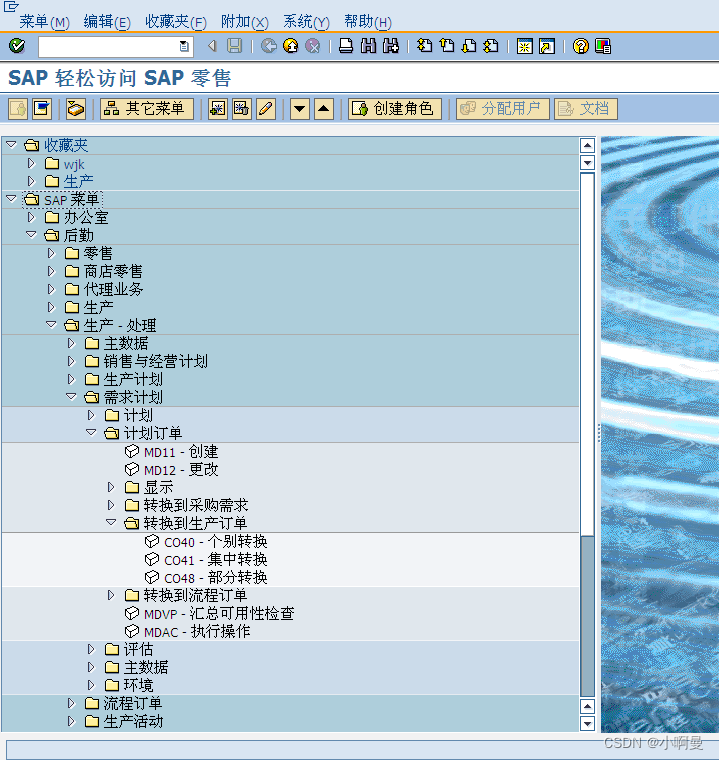Click the red Cancel icon
The width and height of the screenshot is (719, 760).
(313, 46)
